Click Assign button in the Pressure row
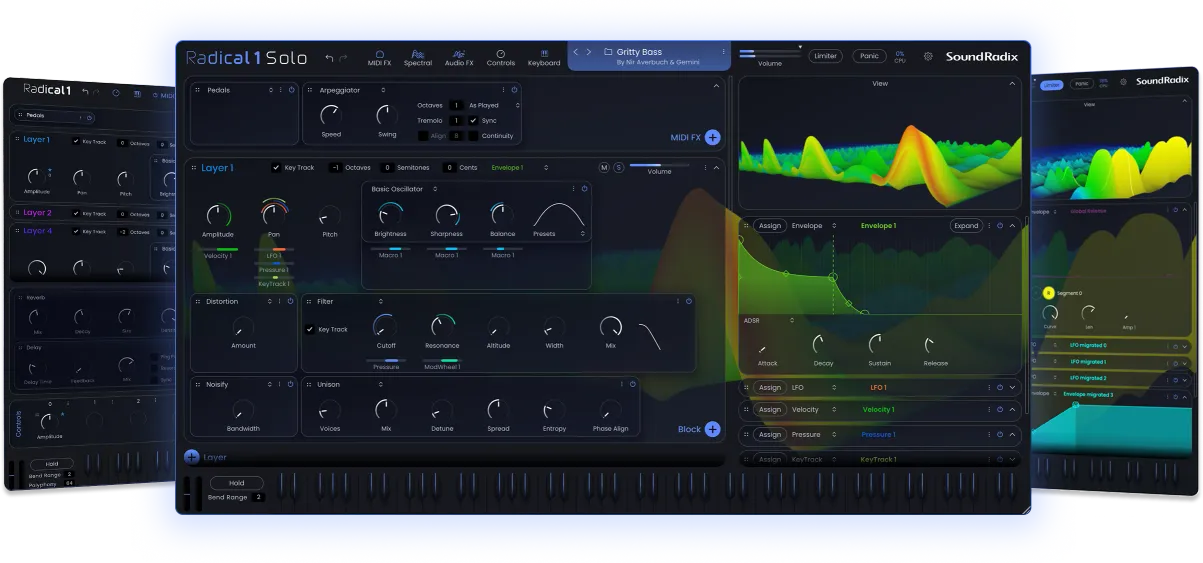The image size is (1203, 563). click(769, 435)
